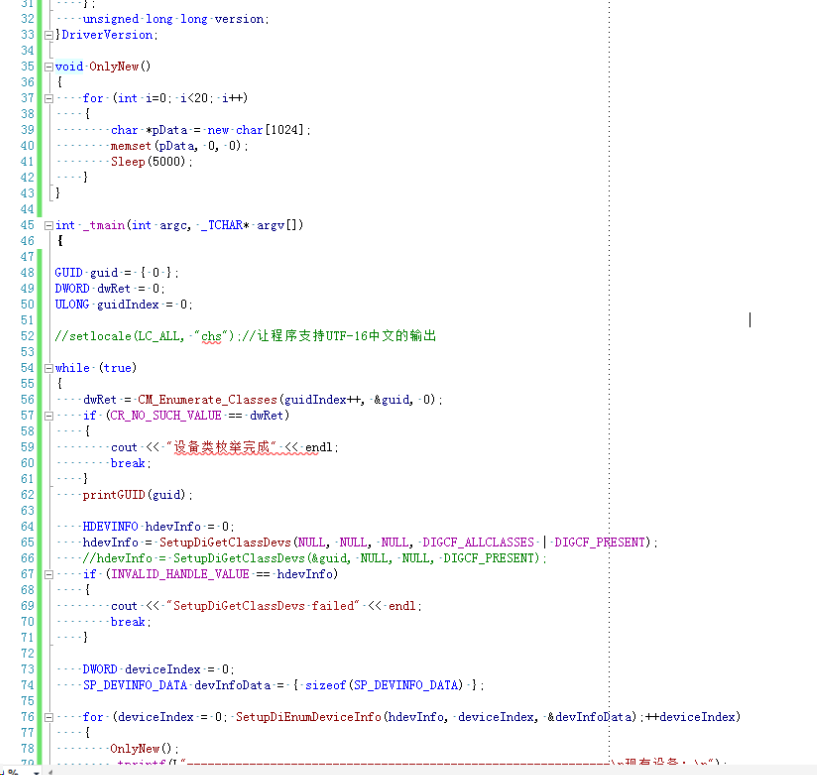Viewport: 817px width, 775px height.
Task: Click the green change bar beside line 39
Action: [x=41, y=129]
